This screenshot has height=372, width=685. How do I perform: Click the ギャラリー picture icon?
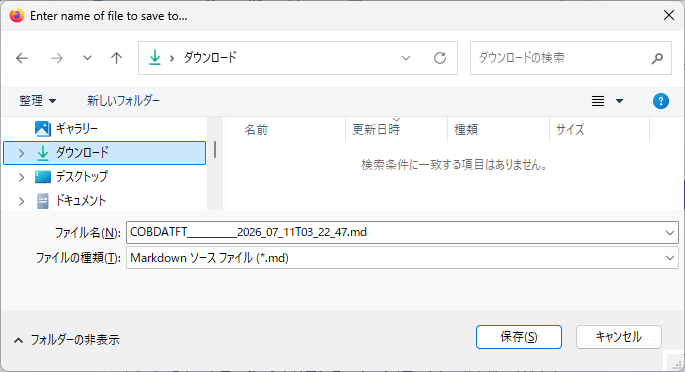click(42, 129)
